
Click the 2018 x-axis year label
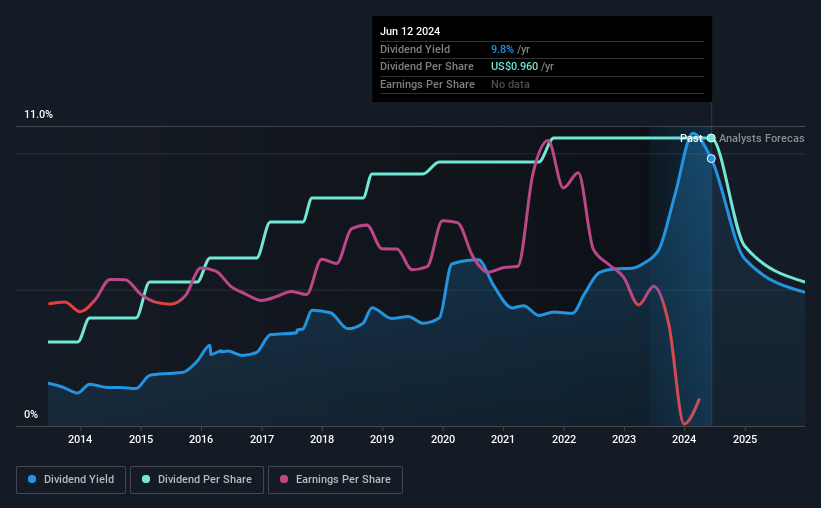(322, 439)
